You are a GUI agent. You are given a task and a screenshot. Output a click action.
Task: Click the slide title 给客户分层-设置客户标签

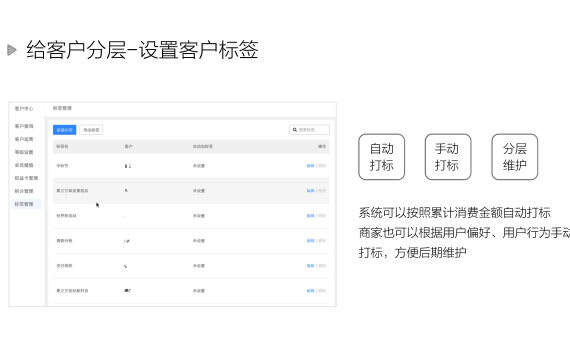pos(142,50)
